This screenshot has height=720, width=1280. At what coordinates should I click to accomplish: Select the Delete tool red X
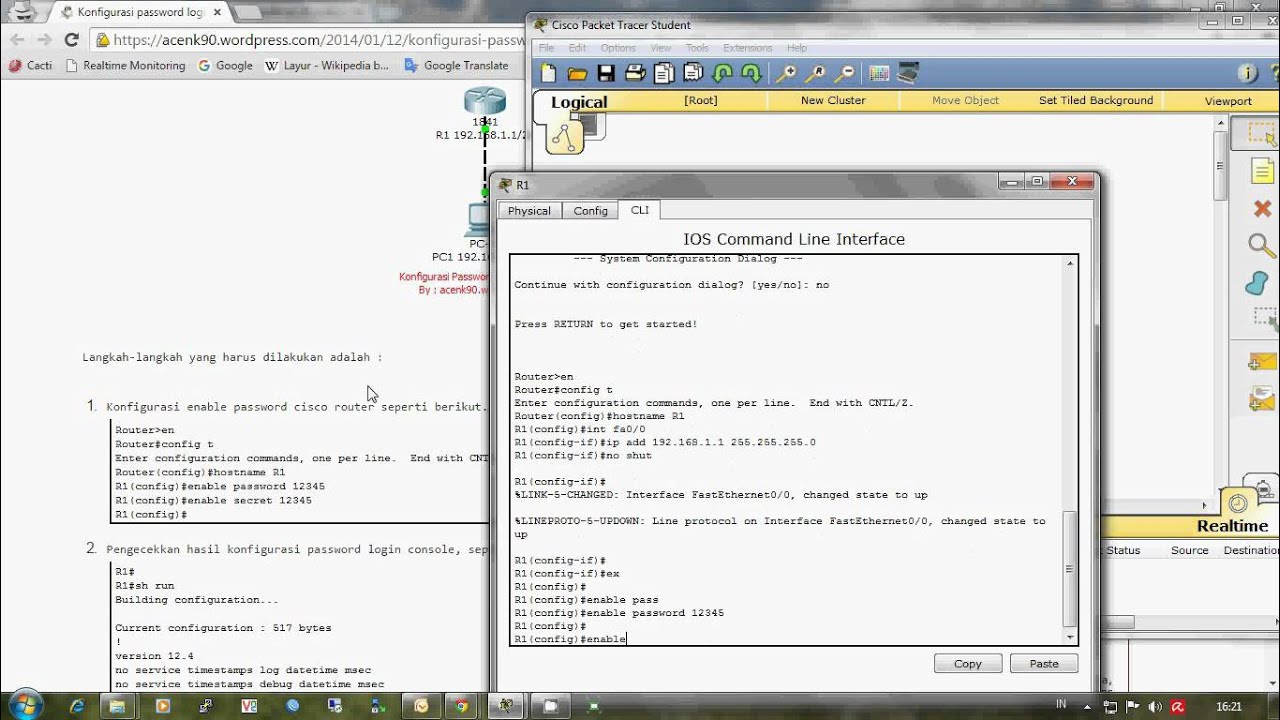(1262, 208)
